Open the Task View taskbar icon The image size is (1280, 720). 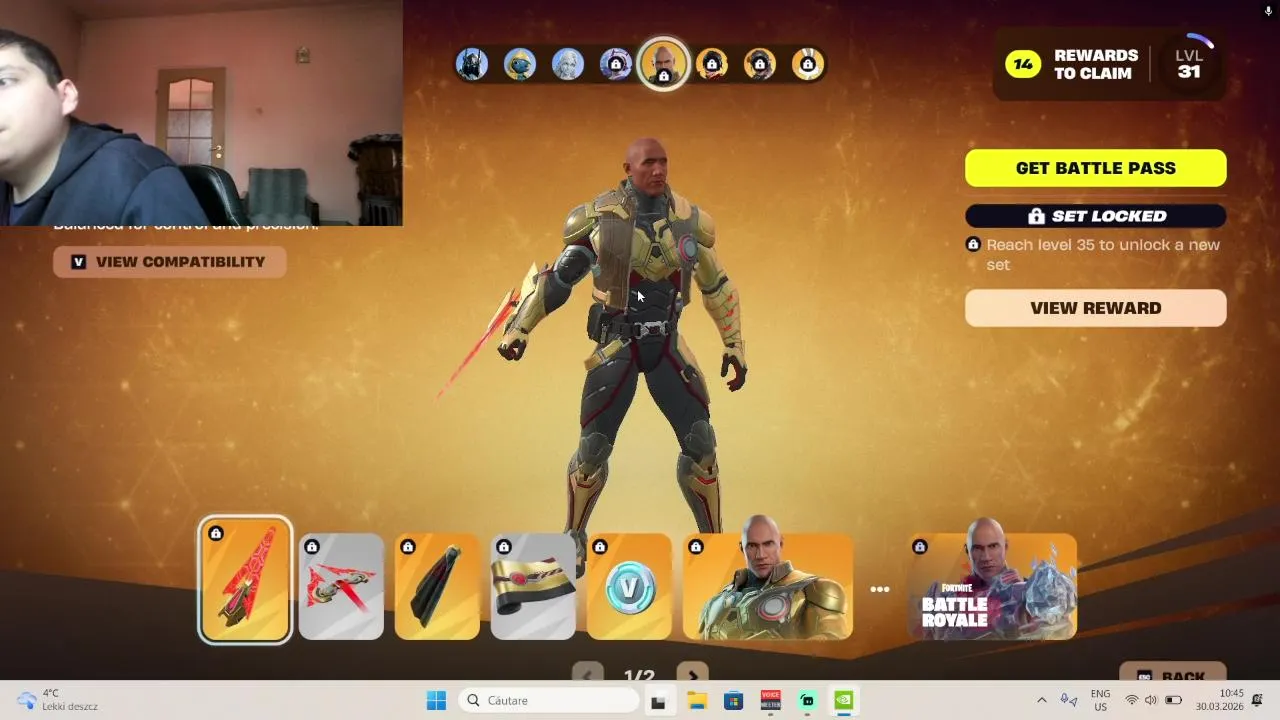[x=658, y=701]
